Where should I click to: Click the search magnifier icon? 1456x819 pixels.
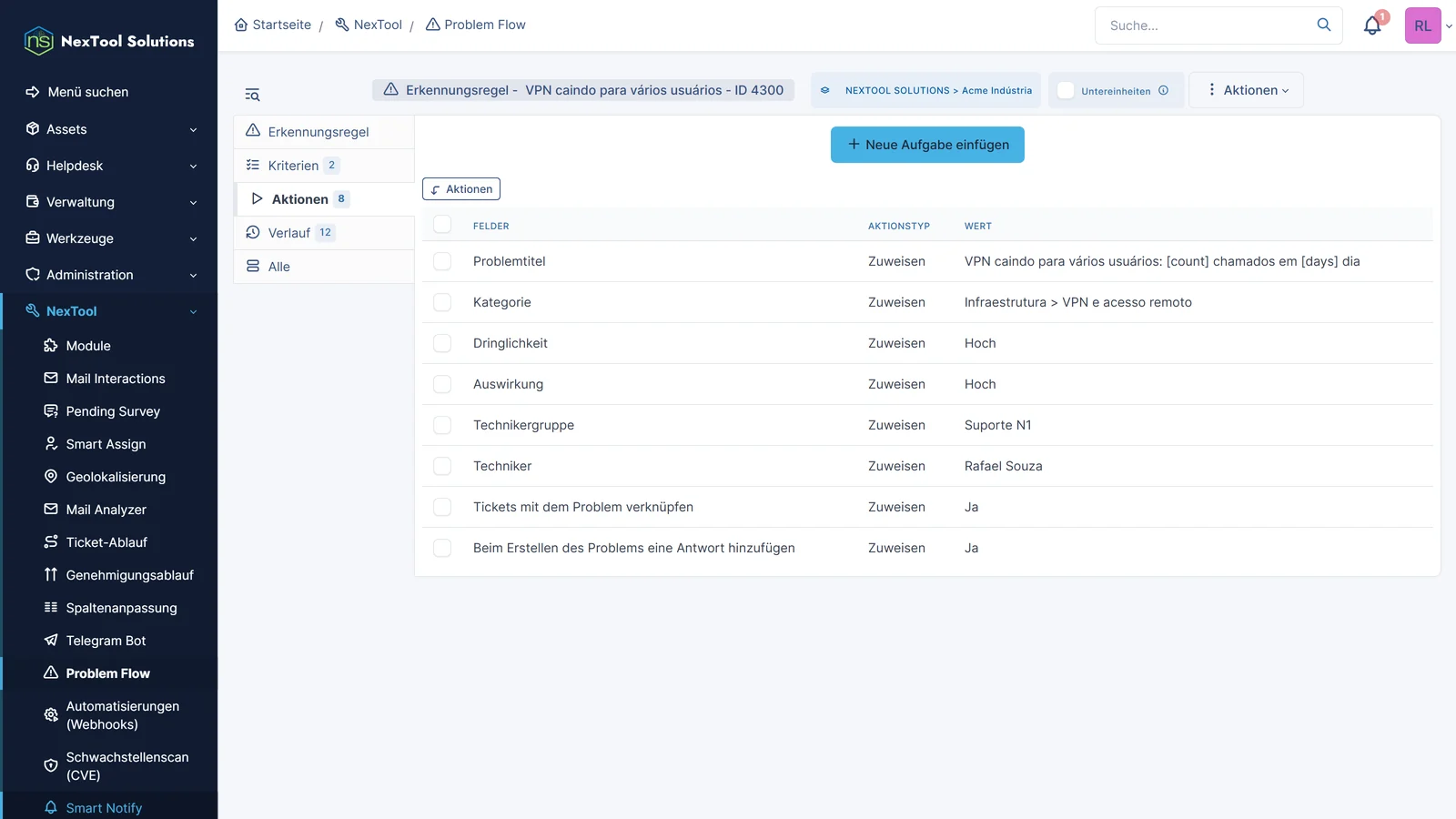[x=1324, y=25]
